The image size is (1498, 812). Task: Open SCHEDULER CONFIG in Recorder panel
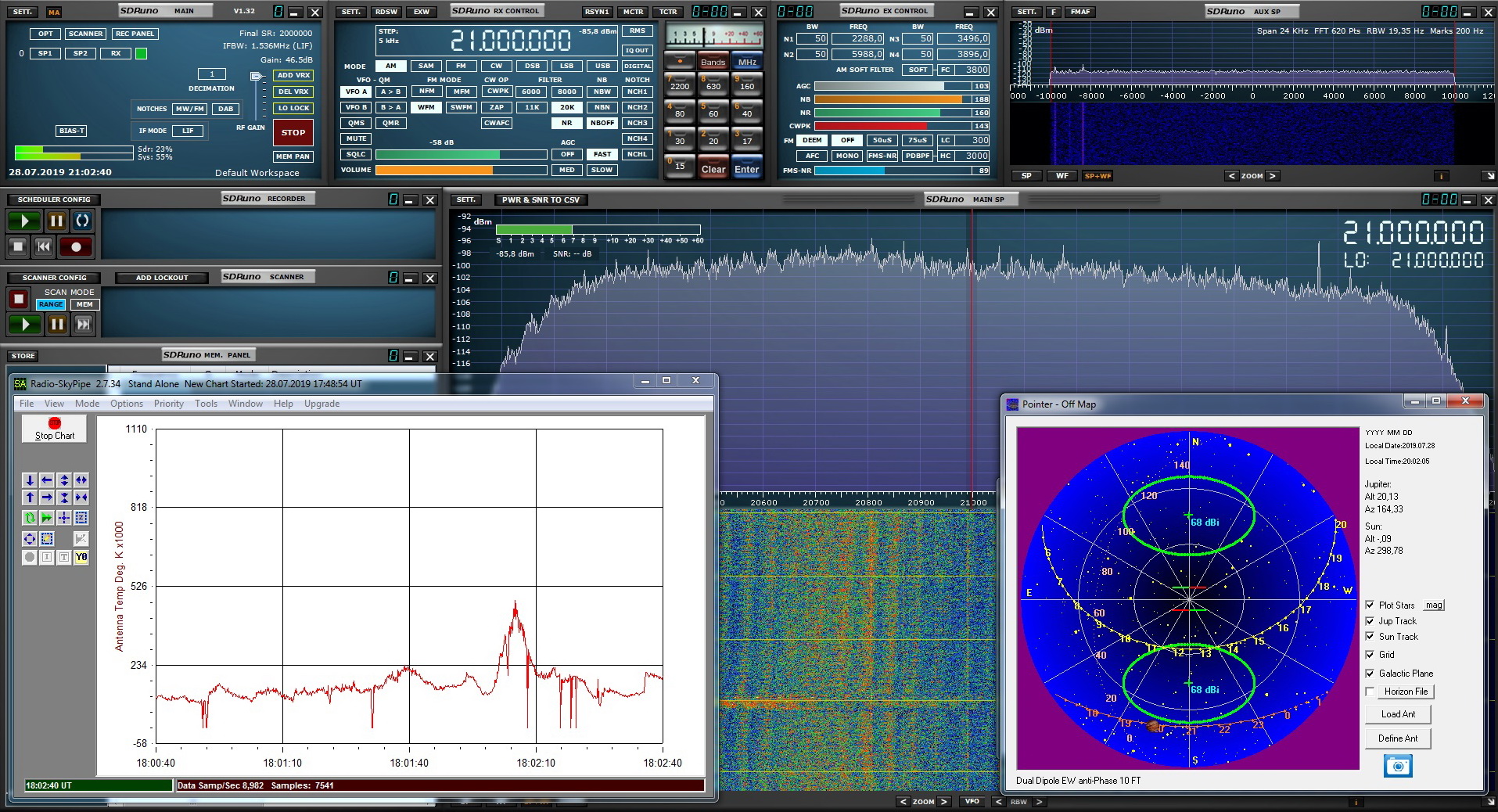tap(54, 199)
